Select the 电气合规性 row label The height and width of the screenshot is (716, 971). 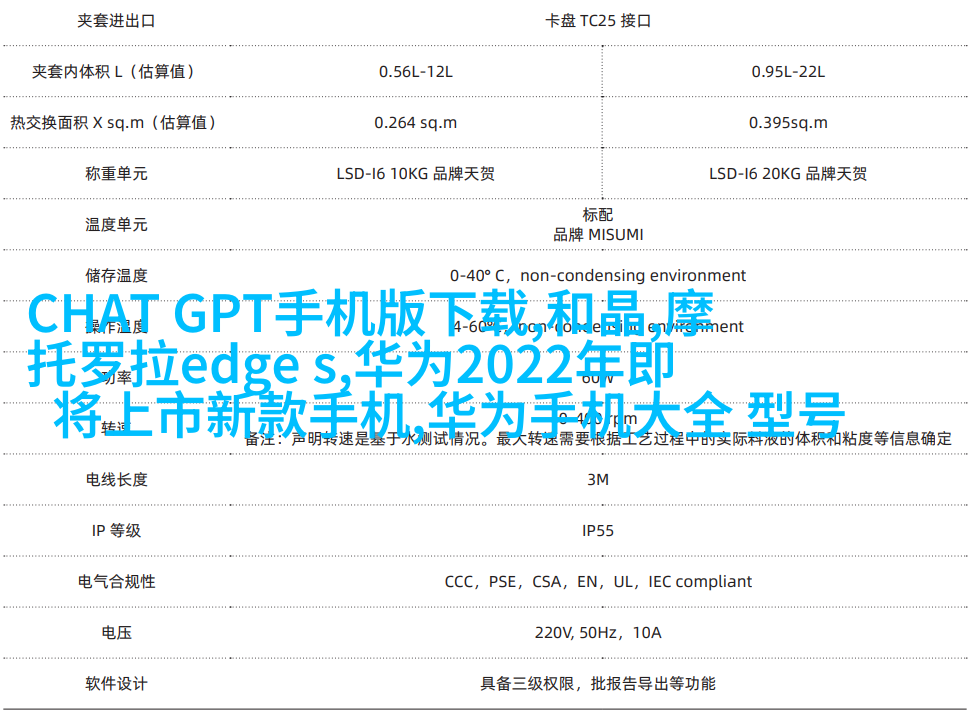coord(116,582)
